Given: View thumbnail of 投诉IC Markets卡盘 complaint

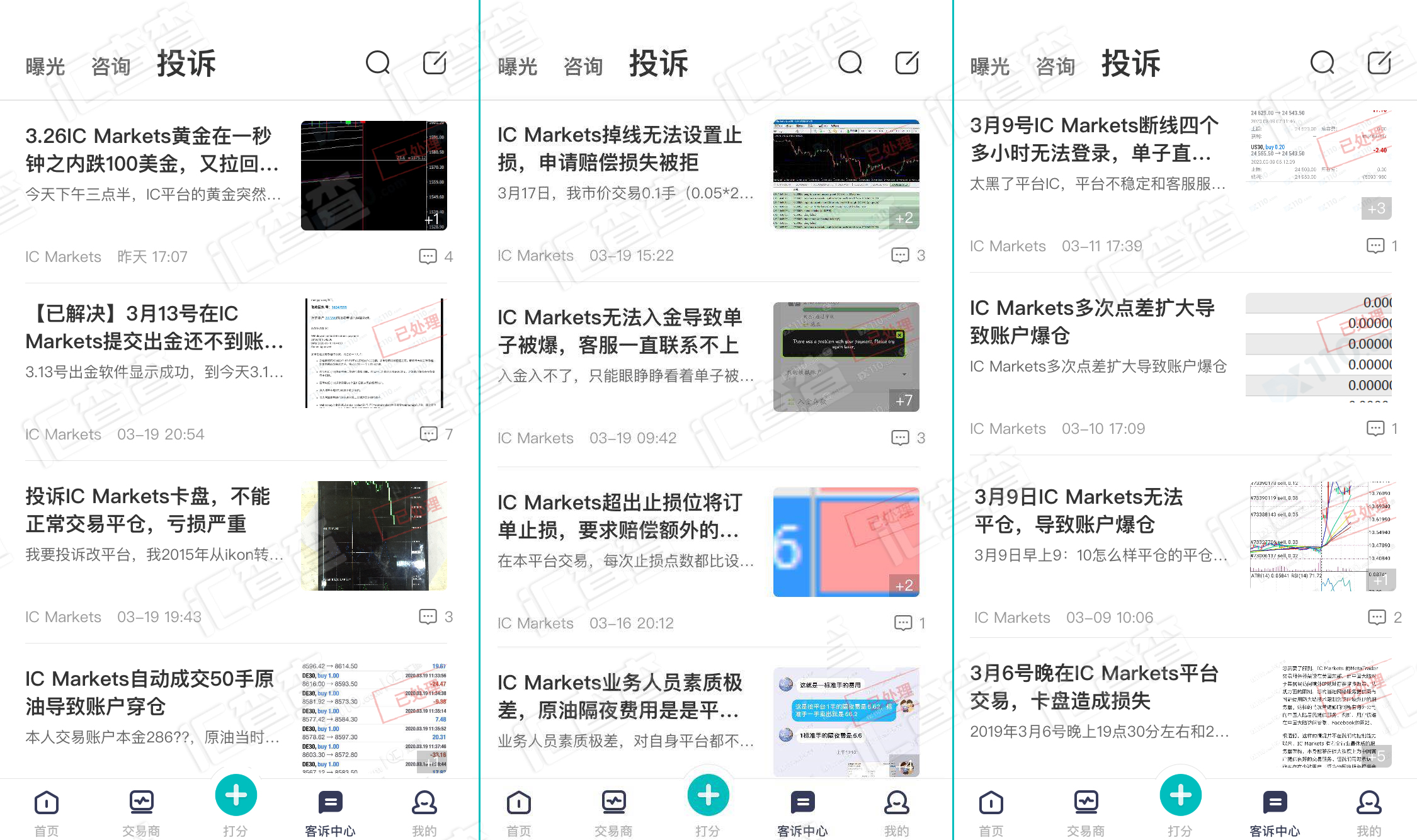Looking at the screenshot, I should (x=374, y=536).
